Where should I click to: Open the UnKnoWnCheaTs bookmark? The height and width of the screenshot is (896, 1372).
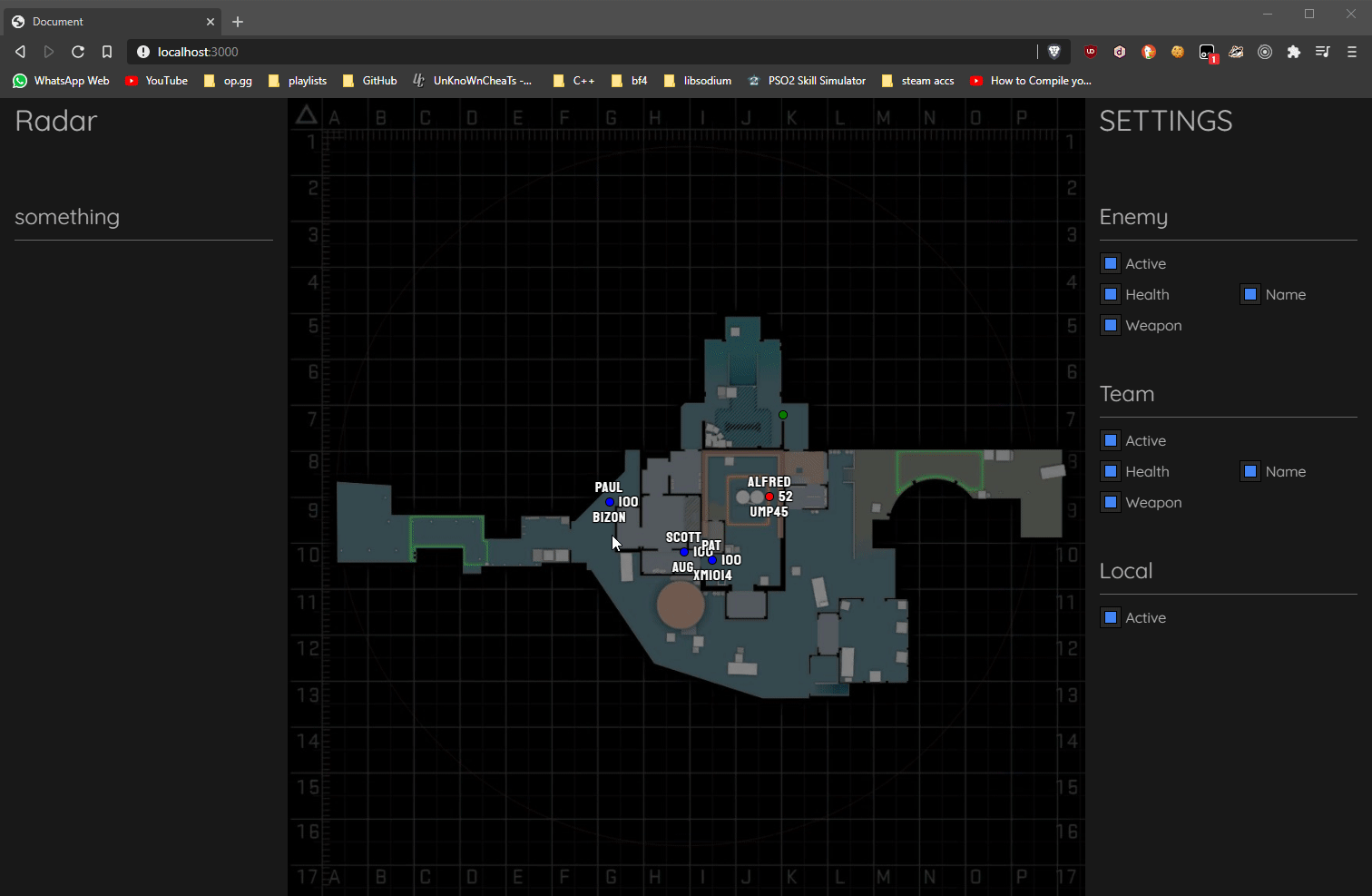tap(473, 81)
